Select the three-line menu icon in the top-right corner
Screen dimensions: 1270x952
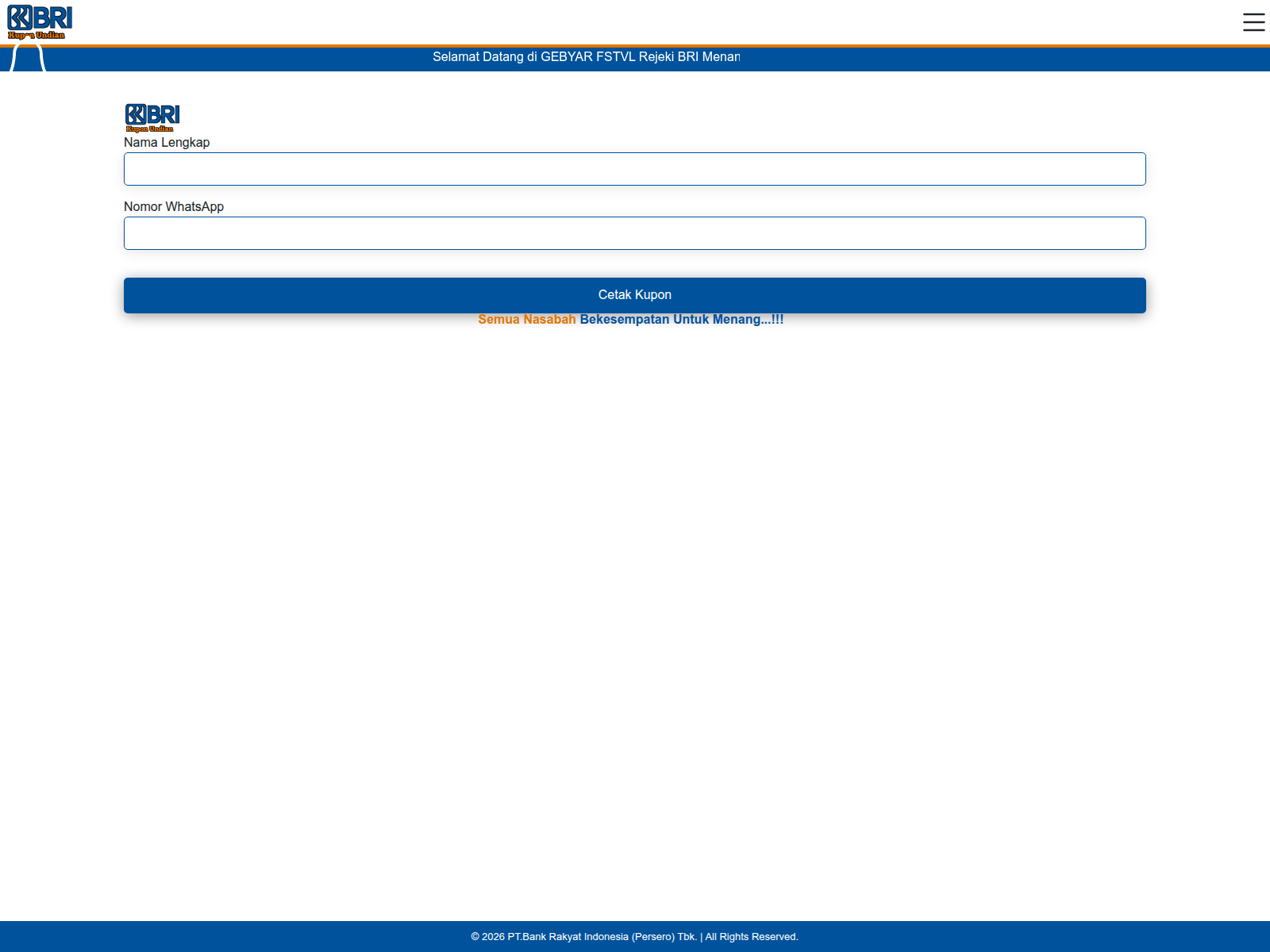point(1253,23)
